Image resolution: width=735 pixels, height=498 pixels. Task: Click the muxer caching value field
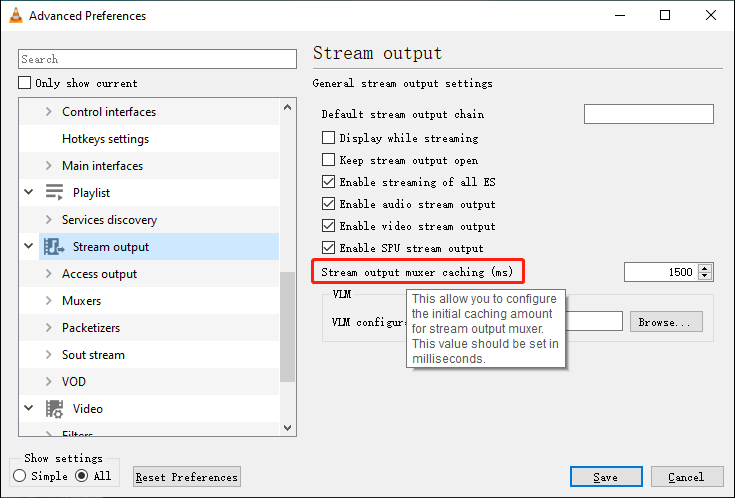660,272
